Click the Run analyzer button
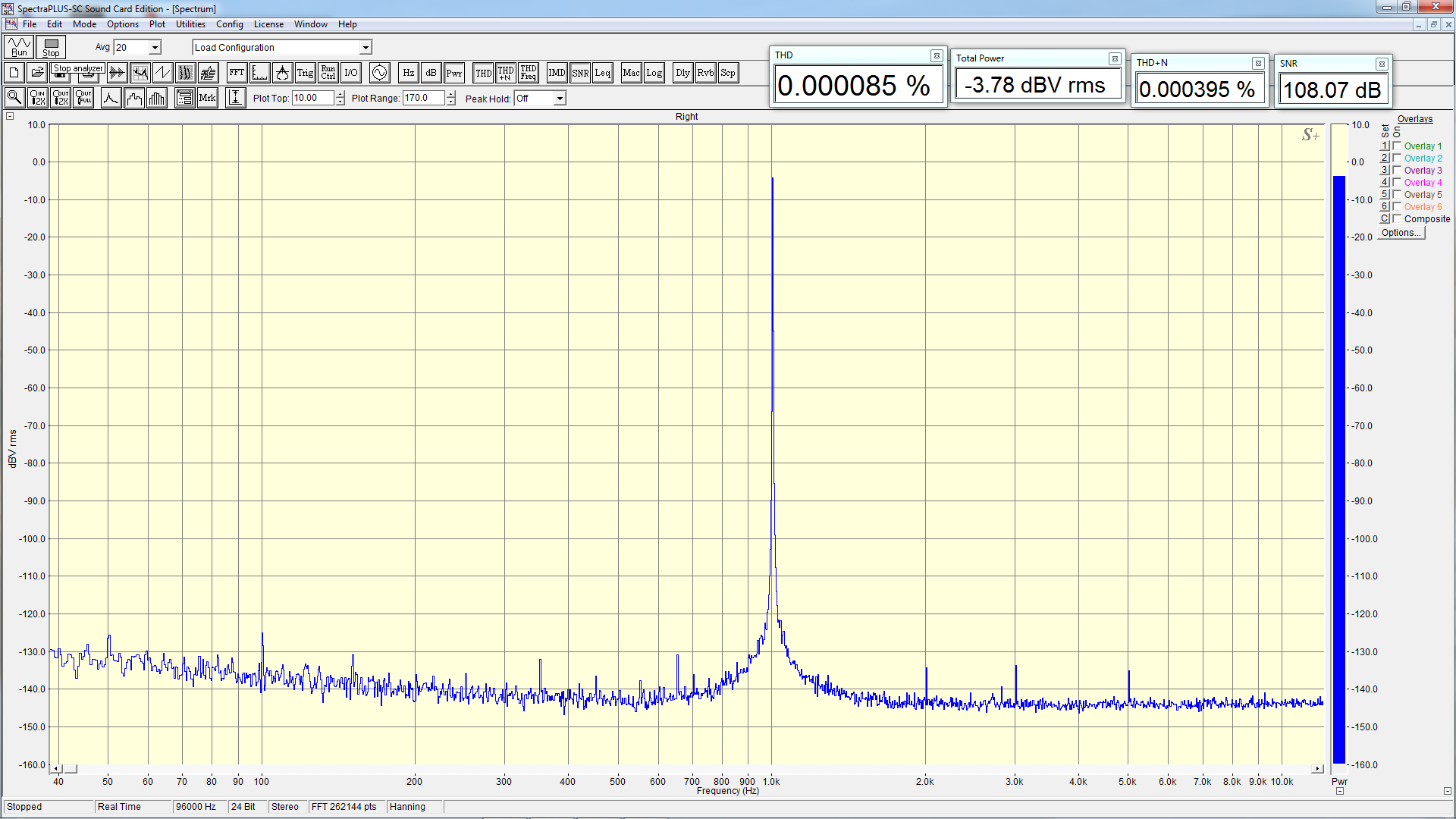Image resolution: width=1456 pixels, height=819 pixels. pos(19,47)
